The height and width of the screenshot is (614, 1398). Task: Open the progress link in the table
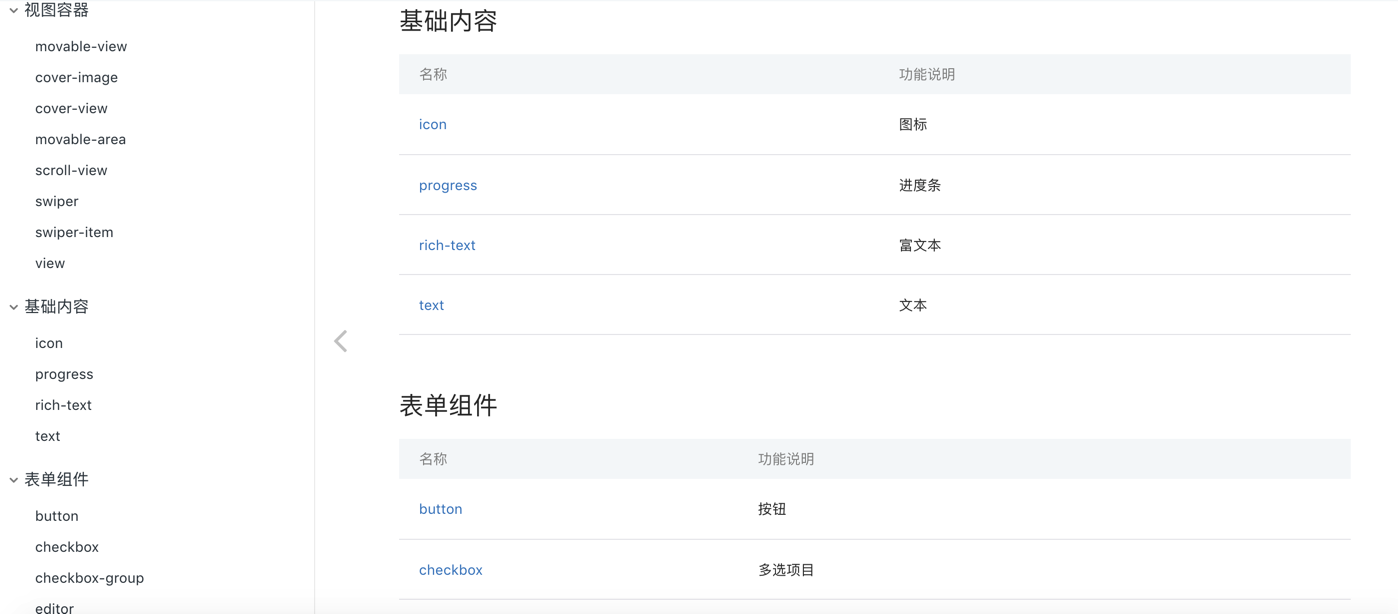(x=447, y=185)
